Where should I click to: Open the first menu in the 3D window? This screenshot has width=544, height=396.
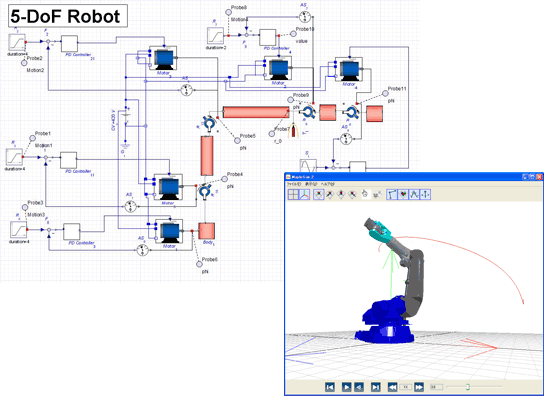click(294, 184)
